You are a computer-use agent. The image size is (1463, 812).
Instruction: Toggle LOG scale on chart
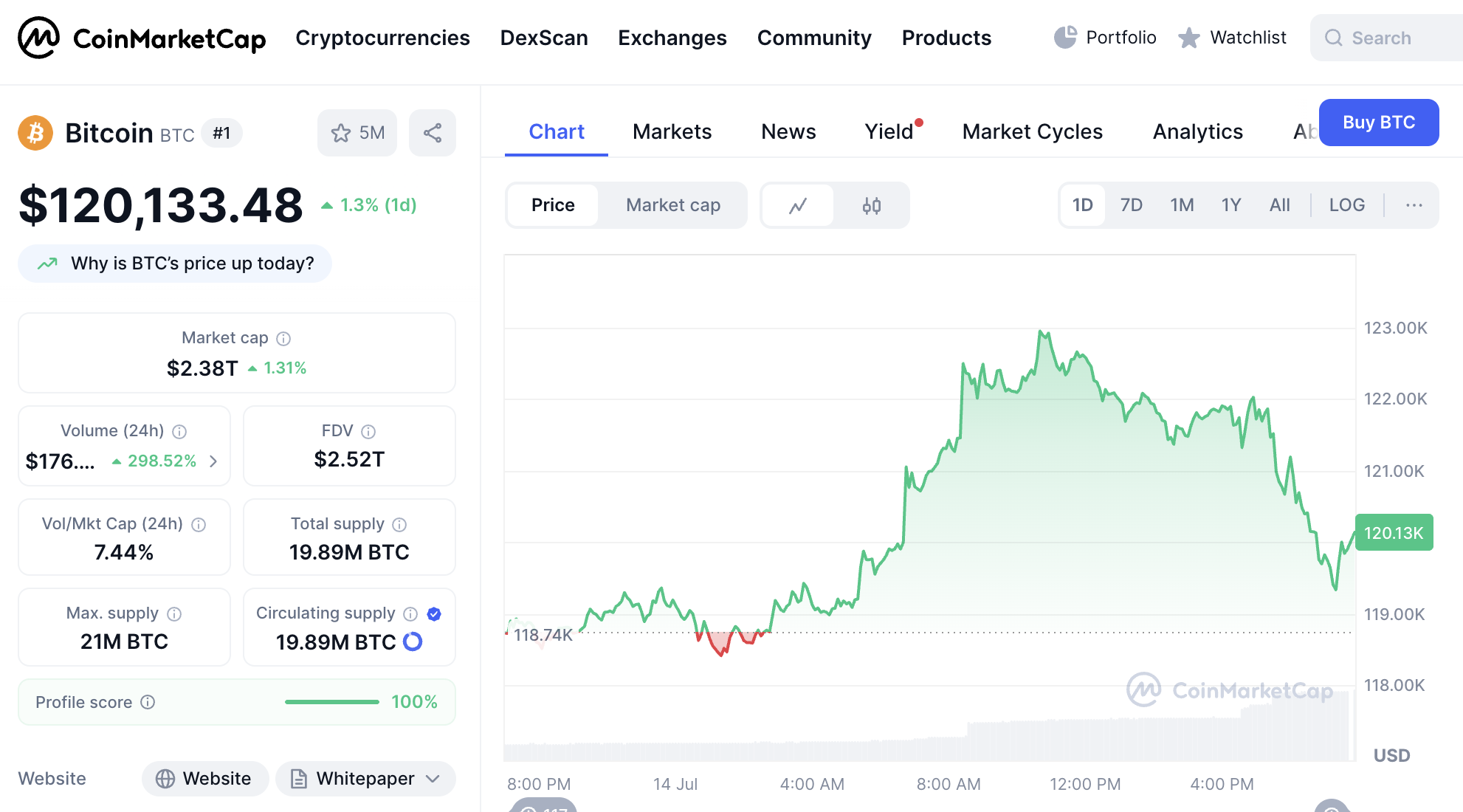coord(1346,205)
